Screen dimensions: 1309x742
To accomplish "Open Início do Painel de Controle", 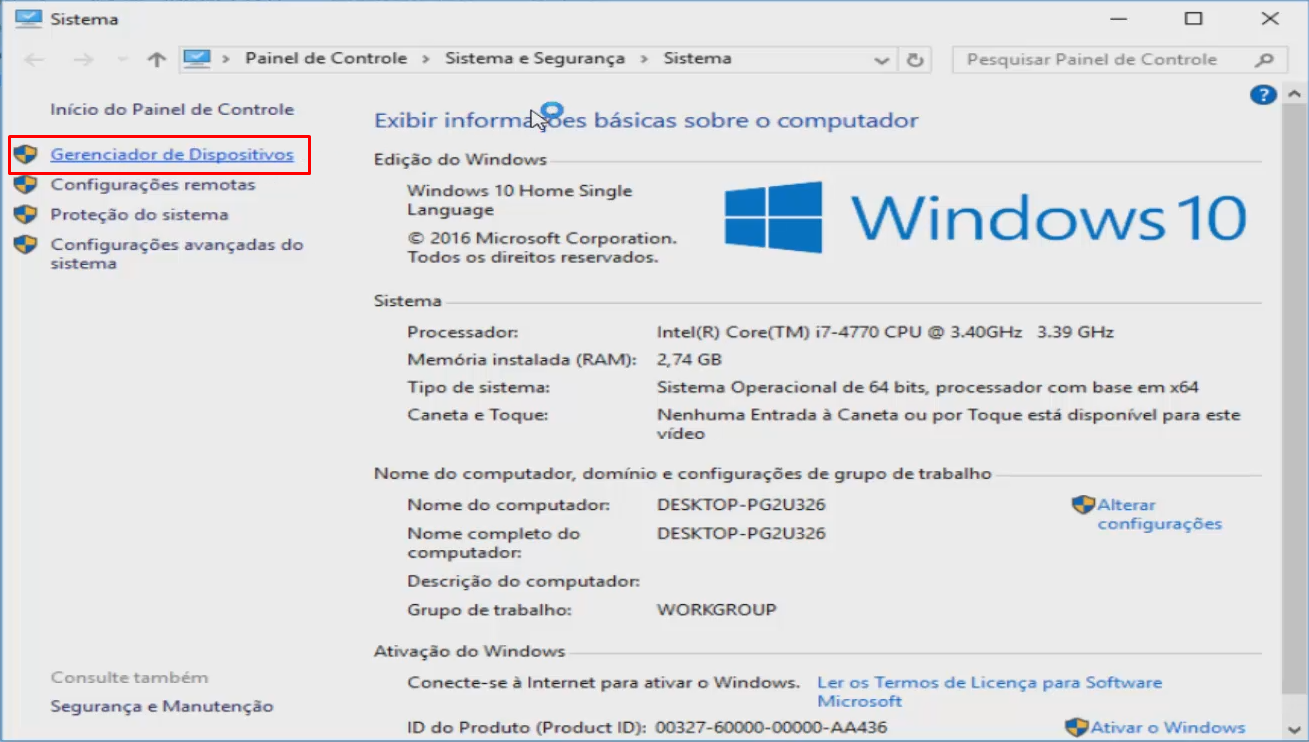I will point(172,109).
